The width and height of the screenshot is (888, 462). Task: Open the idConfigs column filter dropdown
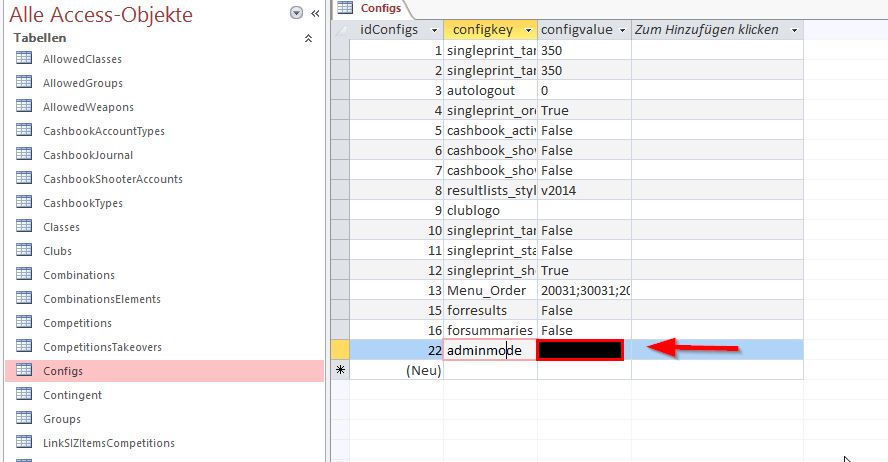432,30
